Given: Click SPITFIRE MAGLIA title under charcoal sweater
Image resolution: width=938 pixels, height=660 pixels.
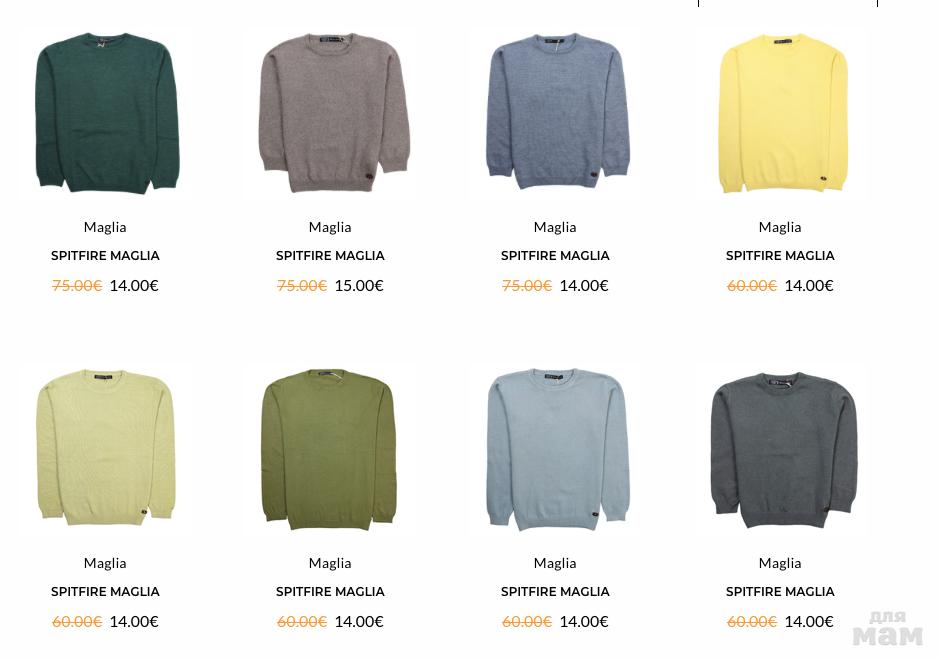Looking at the screenshot, I should 780,592.
